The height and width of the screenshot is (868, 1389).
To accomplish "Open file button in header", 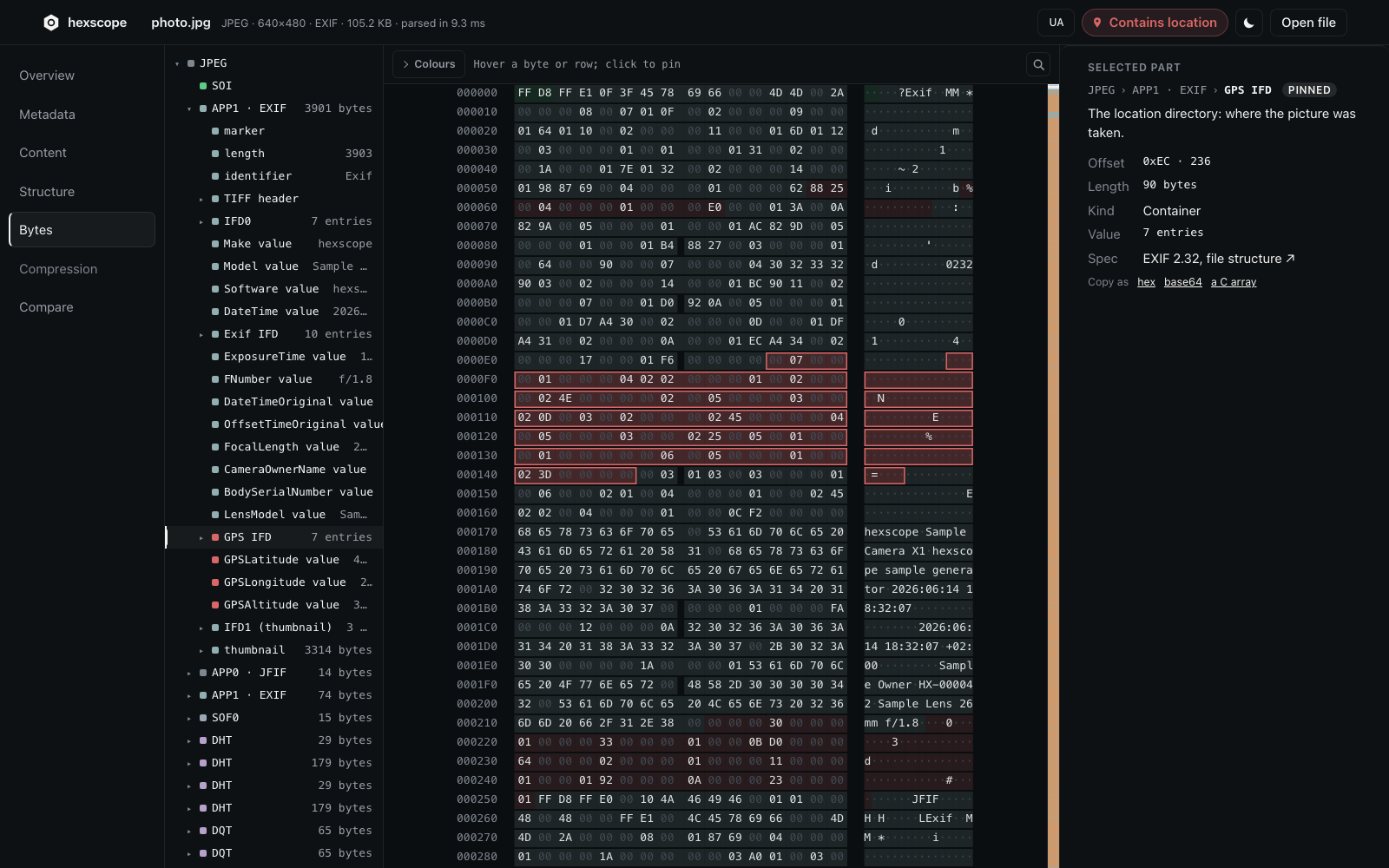I will (x=1308, y=23).
